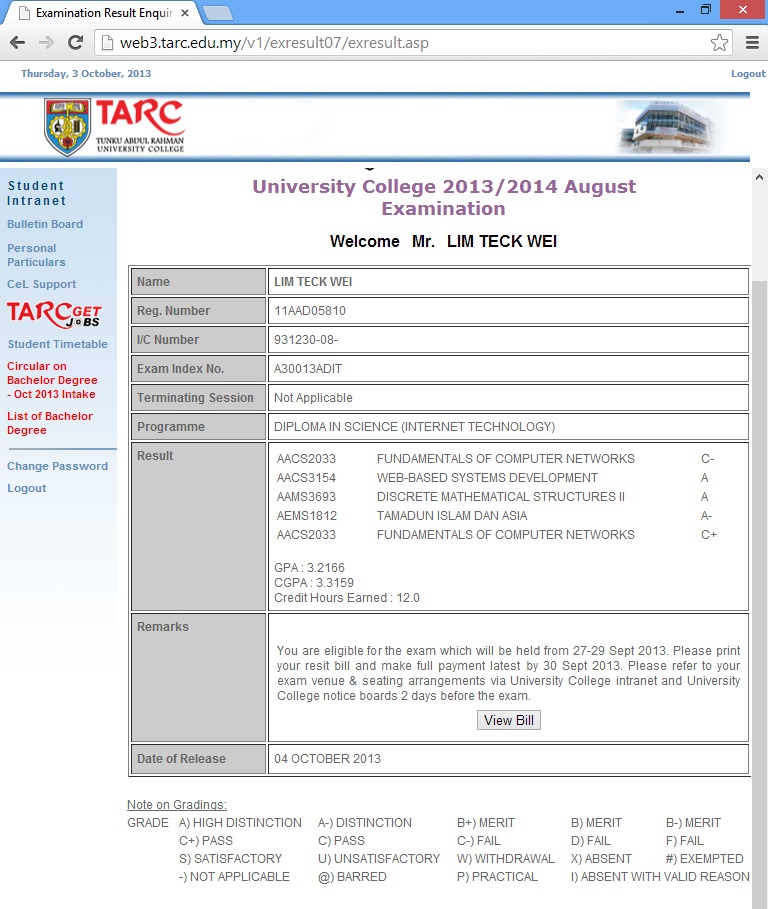The height and width of the screenshot is (909, 768).
Task: Click Change Password in the sidebar
Action: pos(57,466)
